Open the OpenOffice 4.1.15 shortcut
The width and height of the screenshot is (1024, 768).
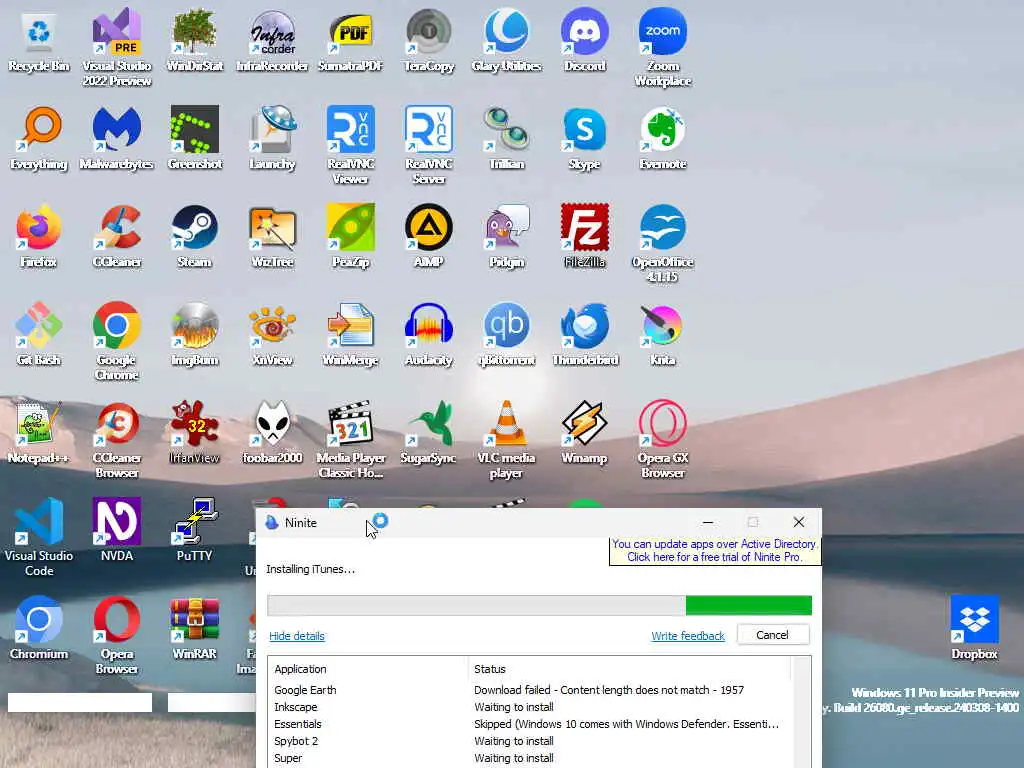[x=663, y=244]
